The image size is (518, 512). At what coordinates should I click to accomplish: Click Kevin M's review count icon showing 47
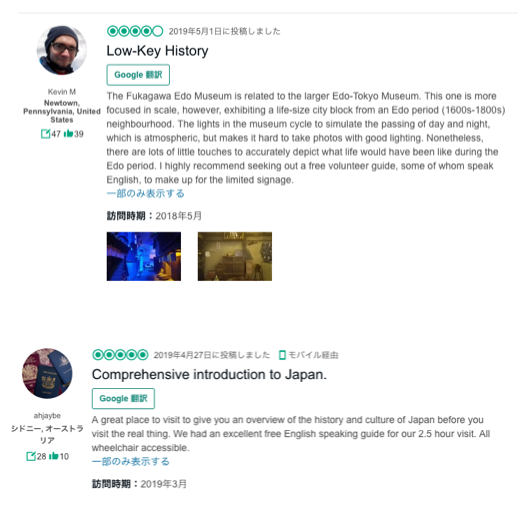[x=45, y=134]
